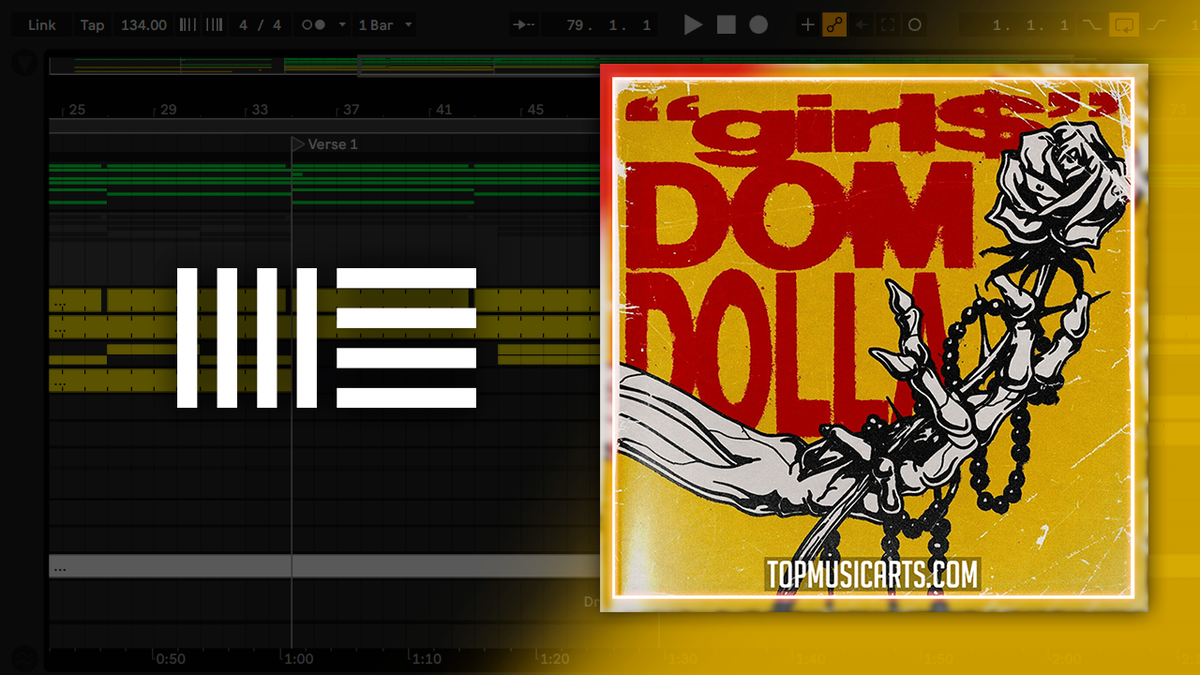Click the horizontal scrollbar at the bottom
This screenshot has width=1200, height=675.
tap(300, 567)
